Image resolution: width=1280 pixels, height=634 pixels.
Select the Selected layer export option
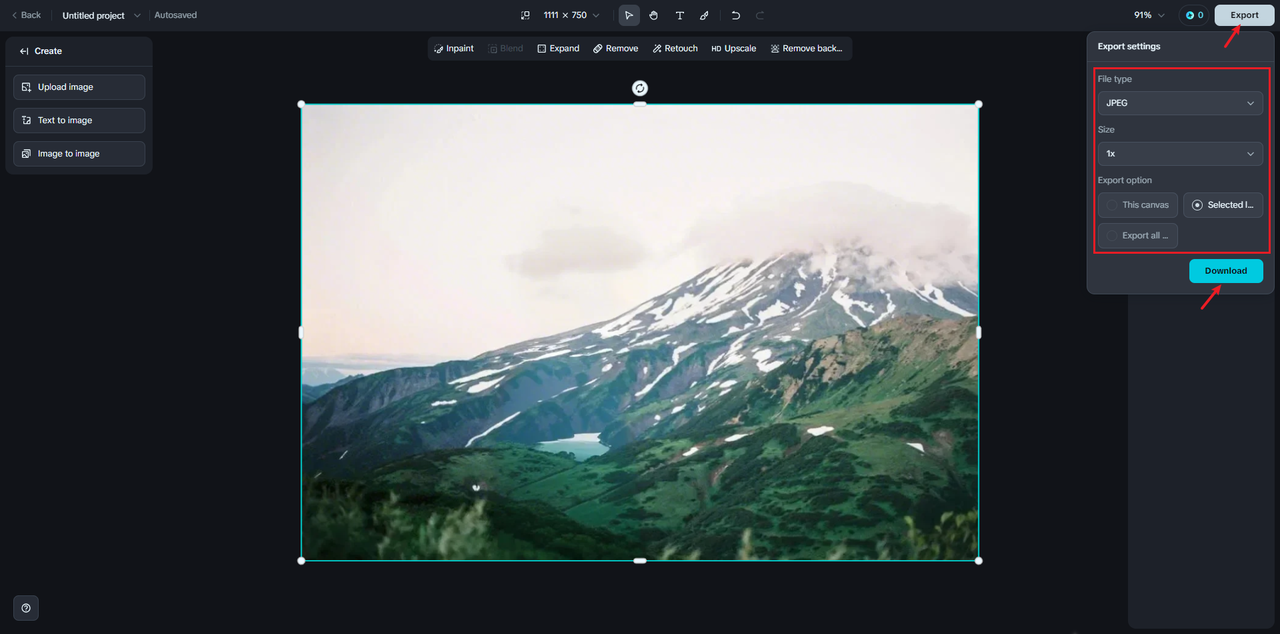[1223, 205]
